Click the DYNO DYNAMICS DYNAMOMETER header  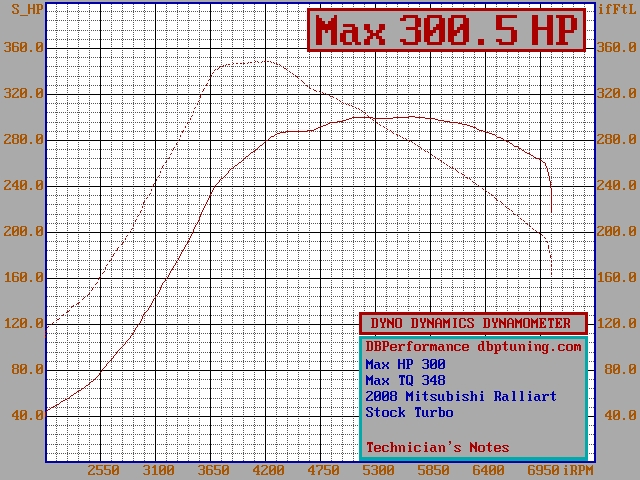[x=471, y=323]
